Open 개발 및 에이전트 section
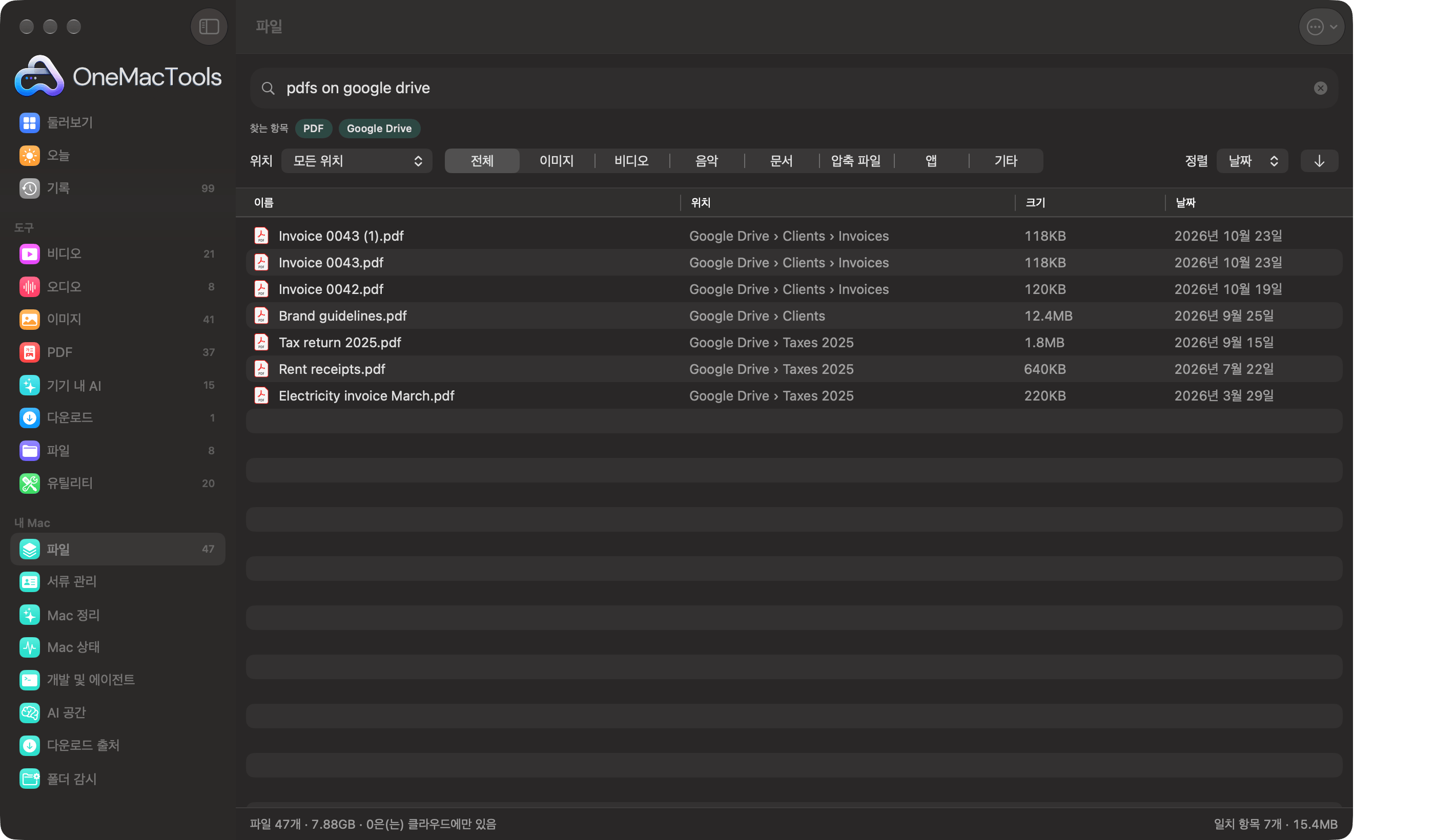This screenshot has height=840, width=1435. (x=118, y=680)
